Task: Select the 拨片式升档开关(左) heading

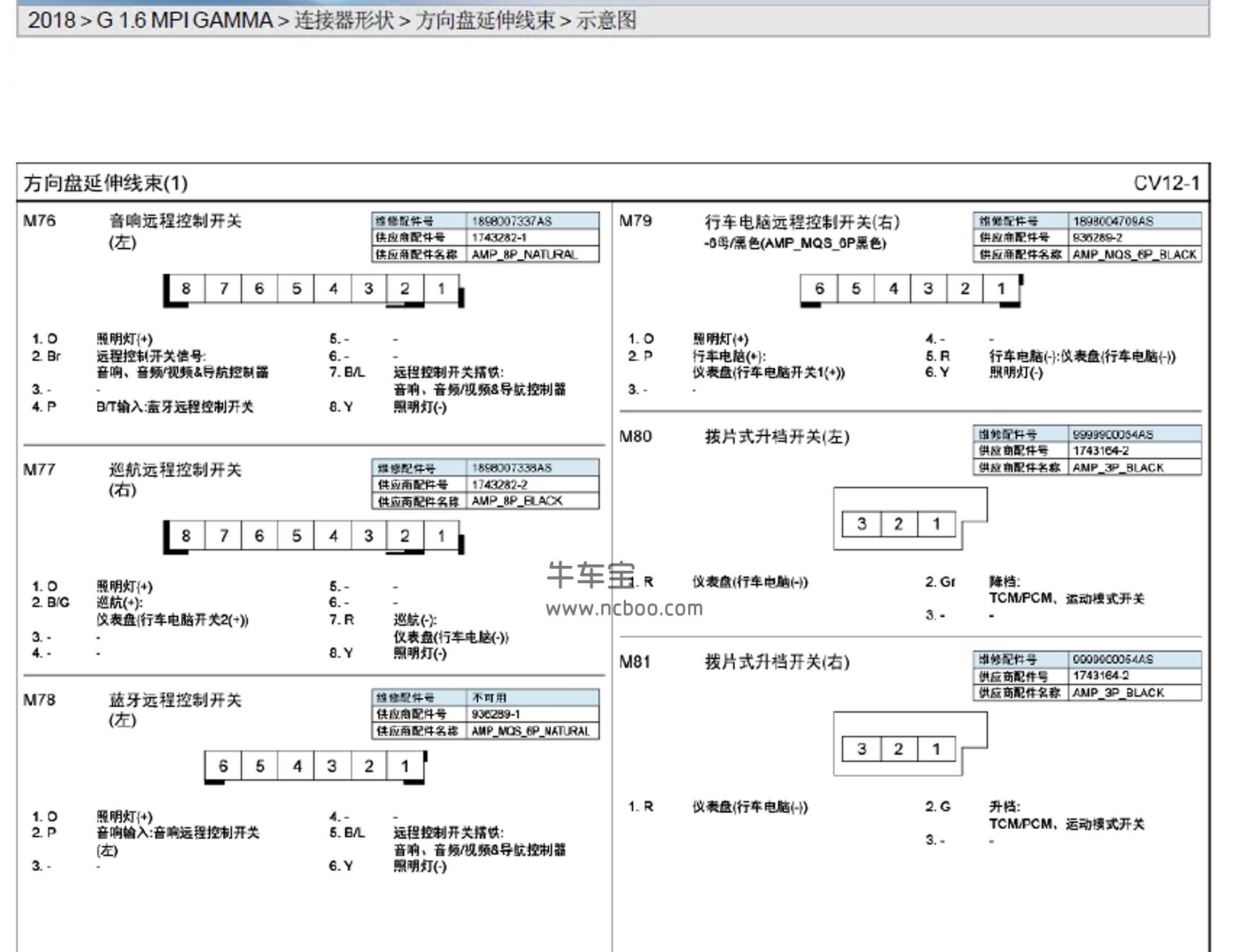Action: tap(777, 436)
